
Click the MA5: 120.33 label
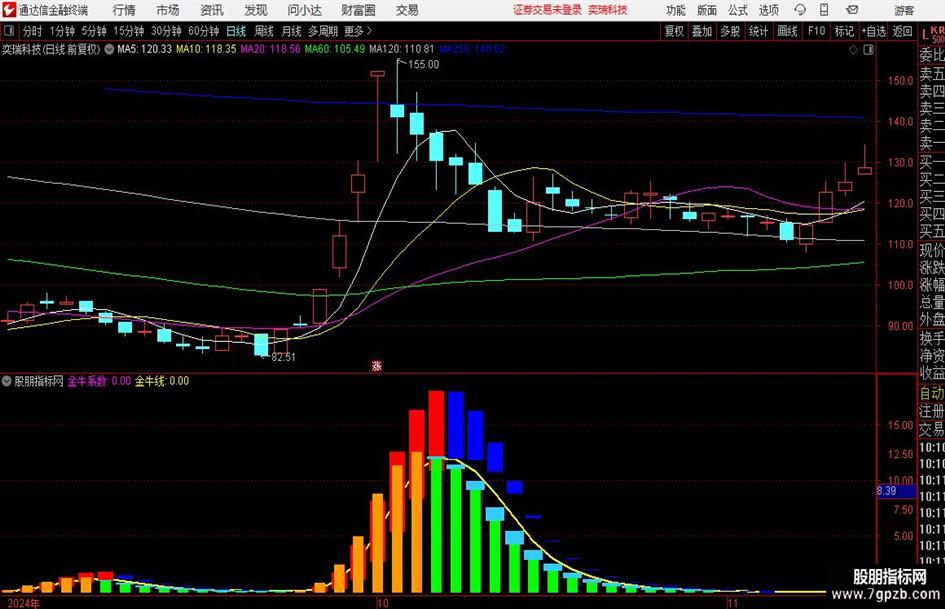tap(144, 49)
